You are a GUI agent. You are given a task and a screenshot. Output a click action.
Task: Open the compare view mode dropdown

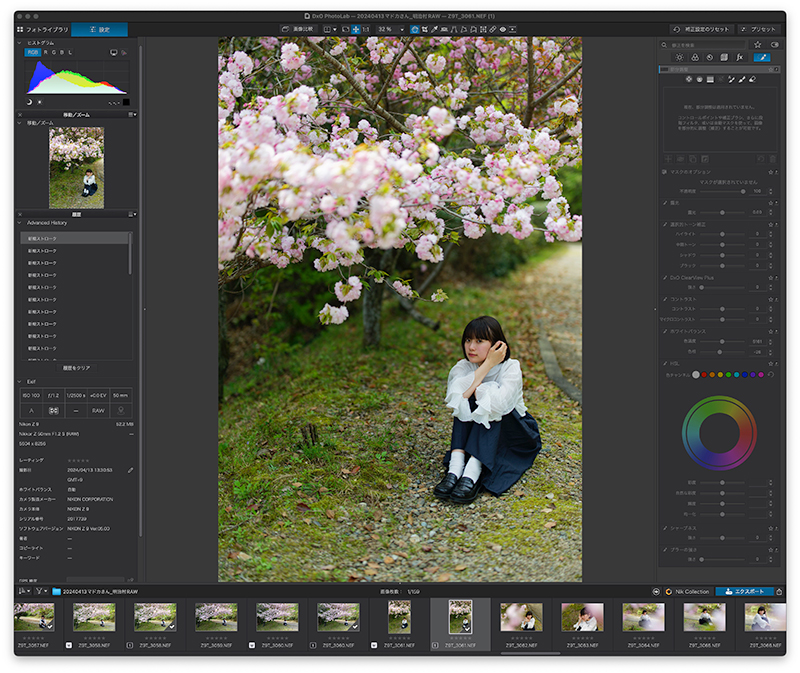pyautogui.click(x=330, y=30)
